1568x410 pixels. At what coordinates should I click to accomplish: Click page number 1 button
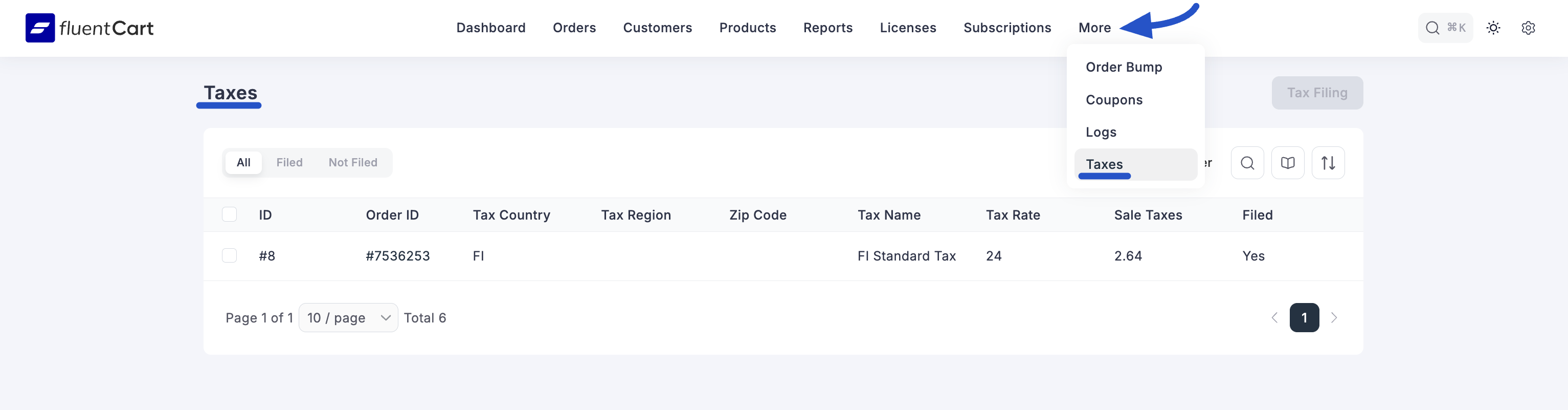[x=1304, y=317]
